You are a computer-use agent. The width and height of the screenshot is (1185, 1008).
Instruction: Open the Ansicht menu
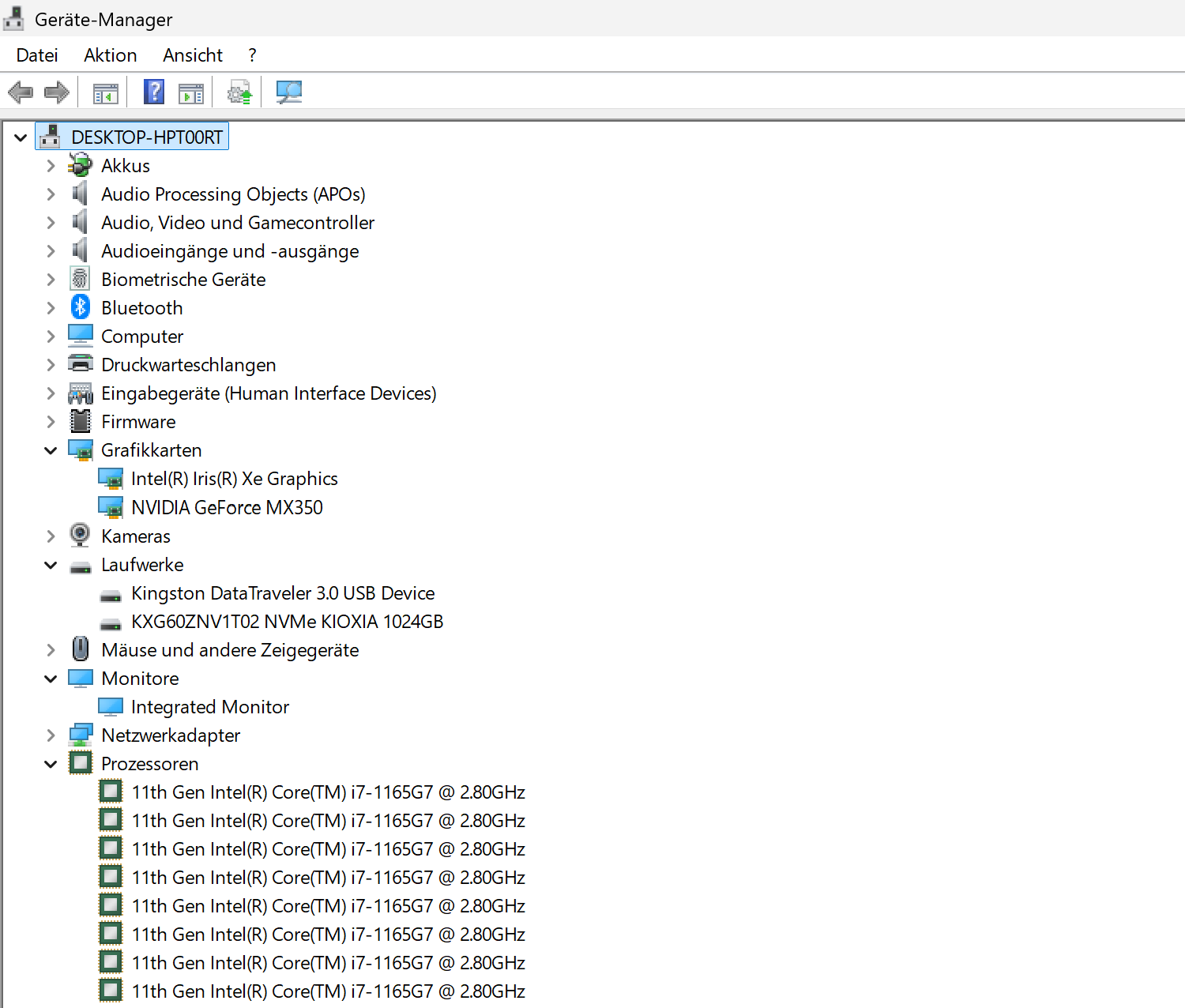pyautogui.click(x=193, y=55)
